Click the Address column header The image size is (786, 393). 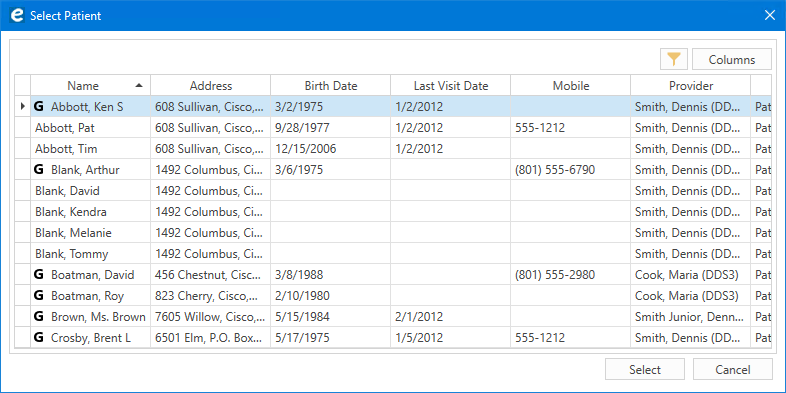(211, 86)
